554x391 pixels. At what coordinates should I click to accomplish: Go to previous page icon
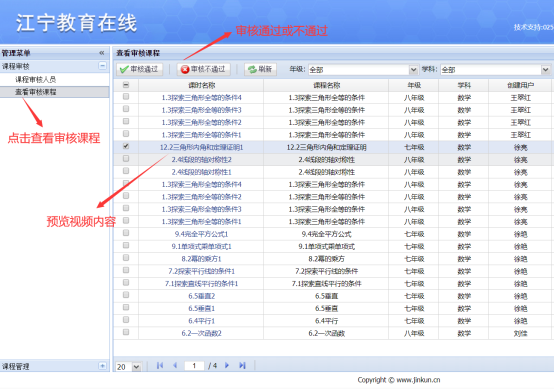point(175,366)
